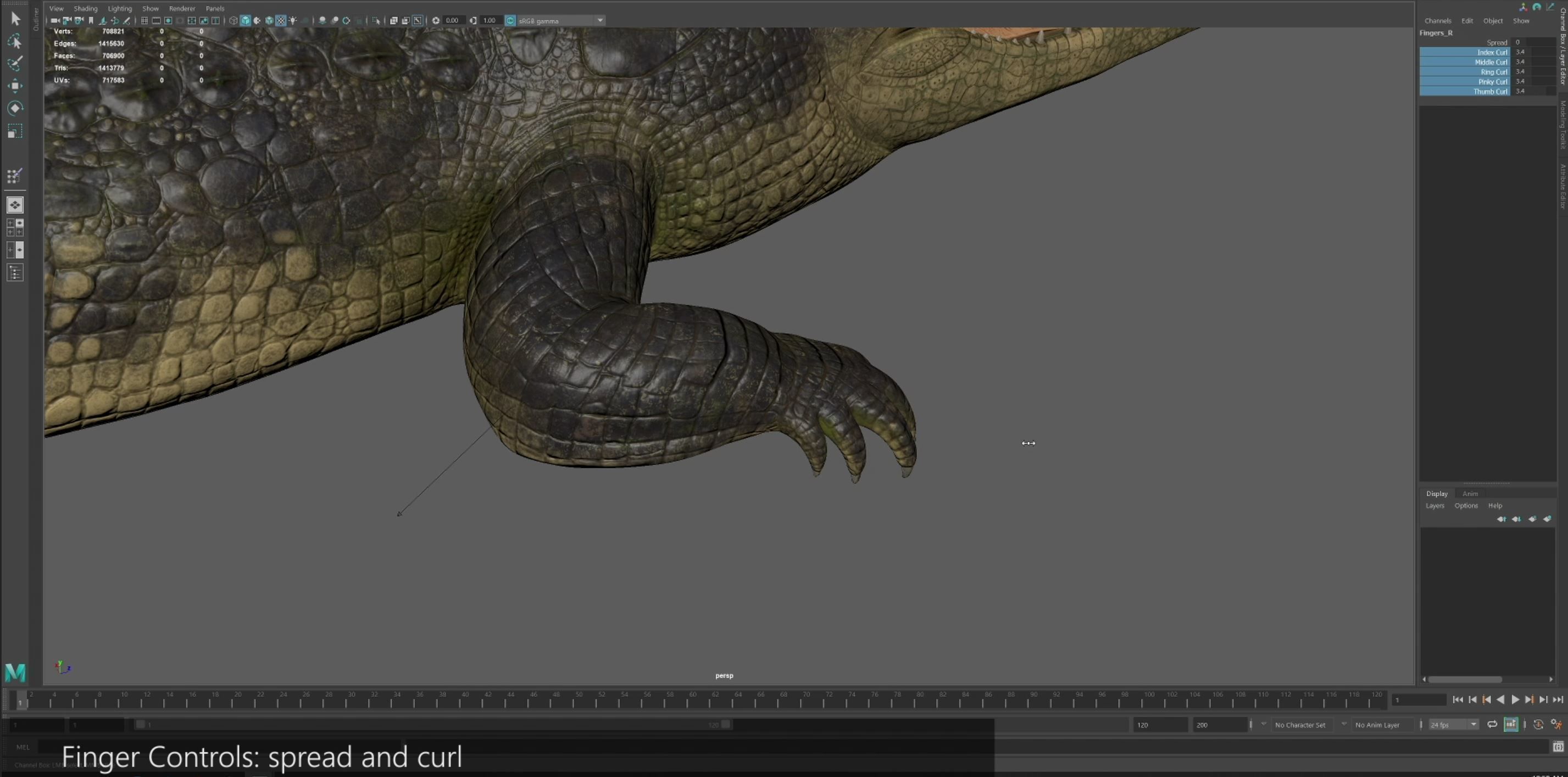Toggle loop playback mode
The width and height of the screenshot is (1568, 777).
[1492, 725]
